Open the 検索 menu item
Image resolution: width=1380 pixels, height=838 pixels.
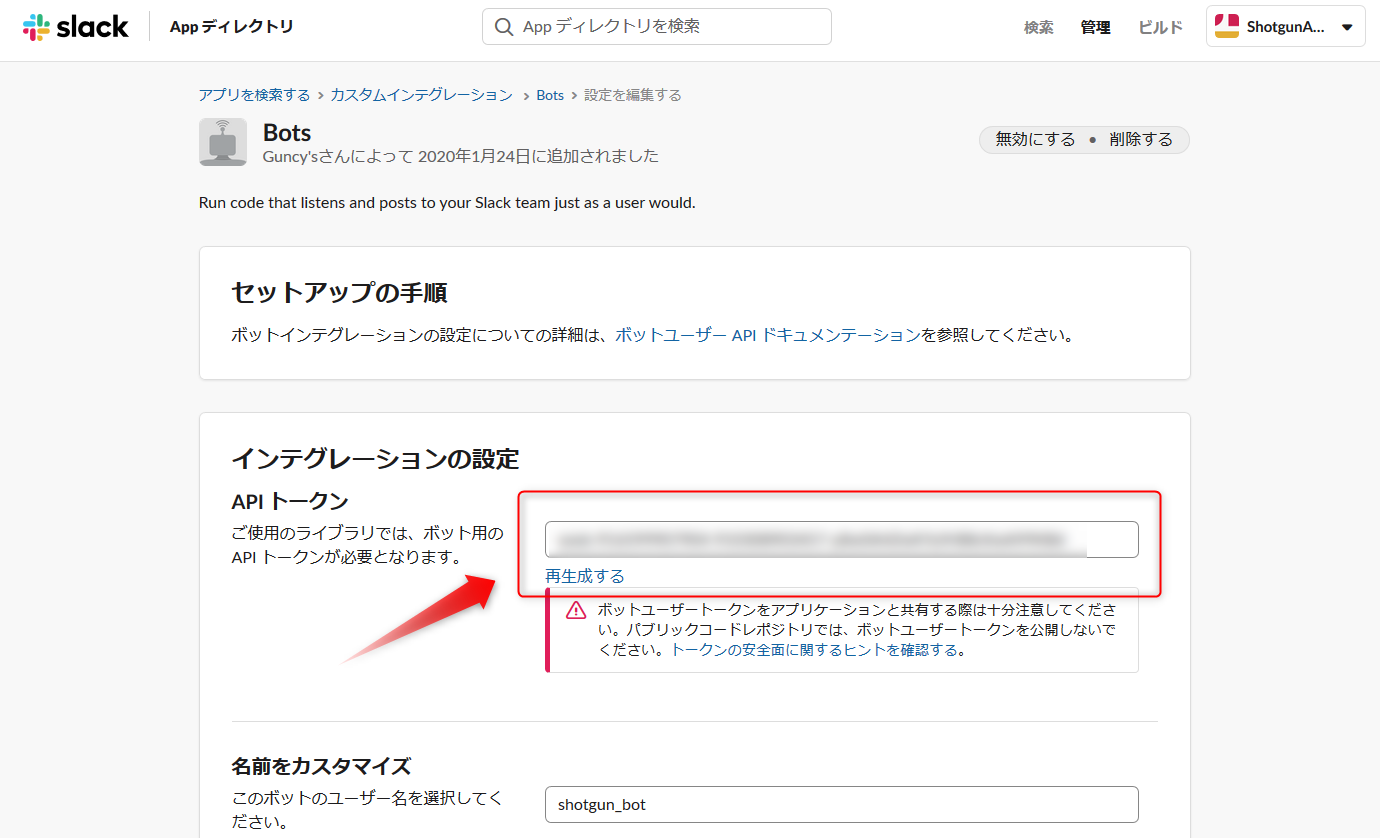1039,27
